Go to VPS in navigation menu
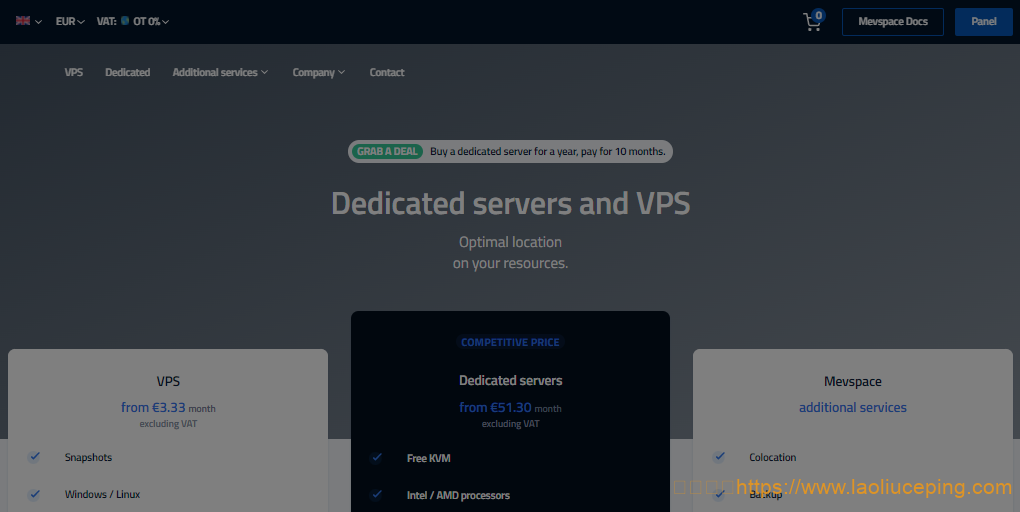The height and width of the screenshot is (512, 1020). tap(74, 72)
